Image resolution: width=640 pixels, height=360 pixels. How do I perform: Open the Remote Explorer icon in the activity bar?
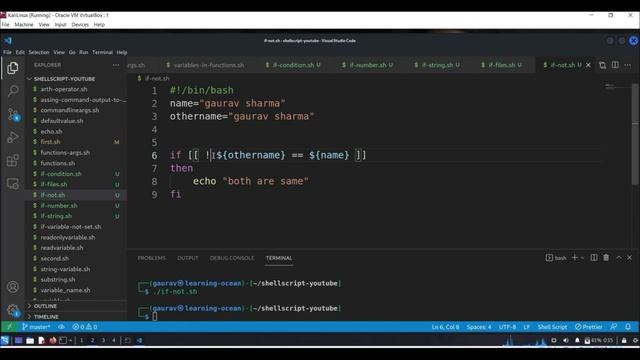[x=13, y=183]
